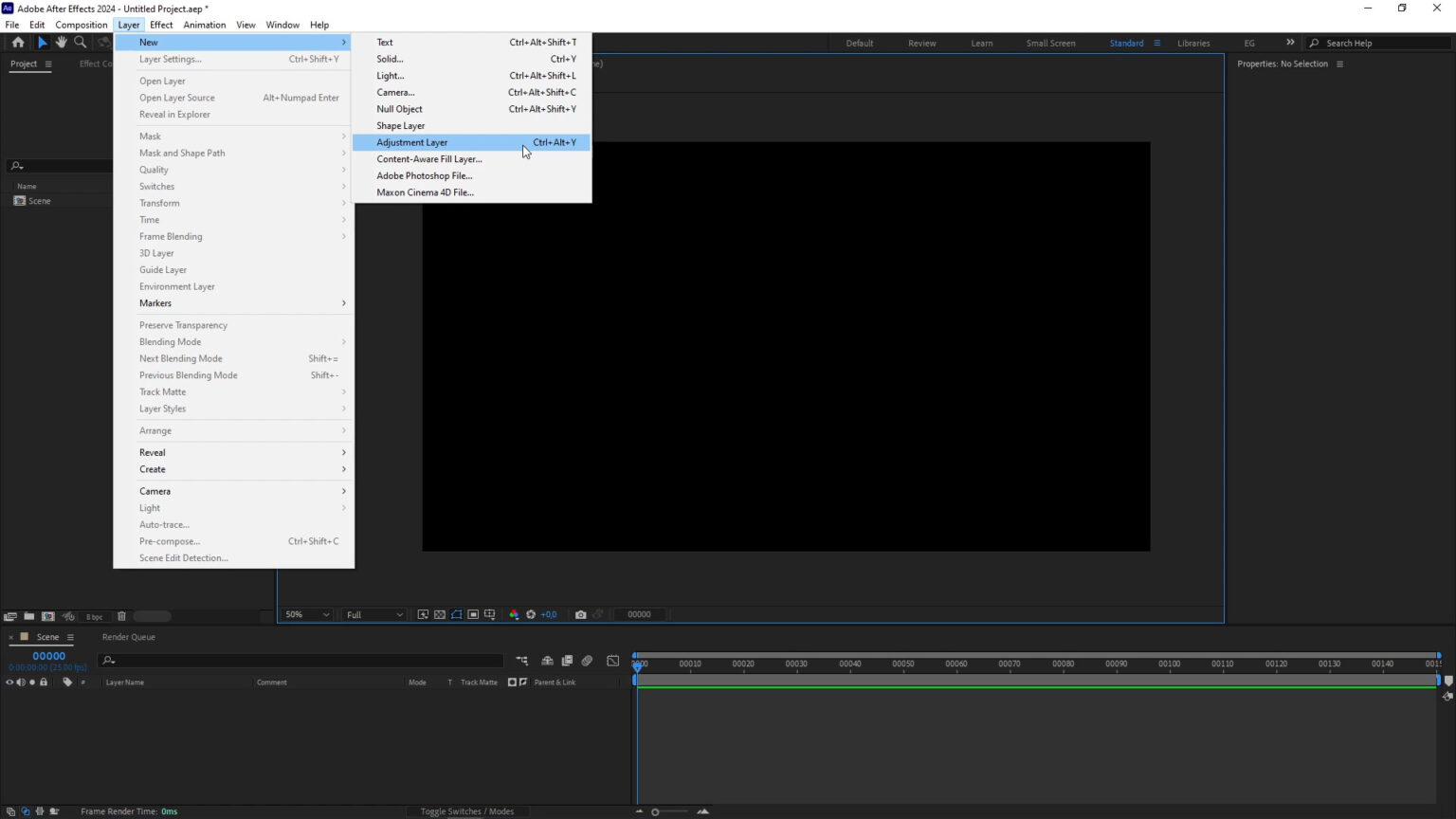The image size is (1456, 819).
Task: Click Toggle Switches / Modes button
Action: pos(467,811)
